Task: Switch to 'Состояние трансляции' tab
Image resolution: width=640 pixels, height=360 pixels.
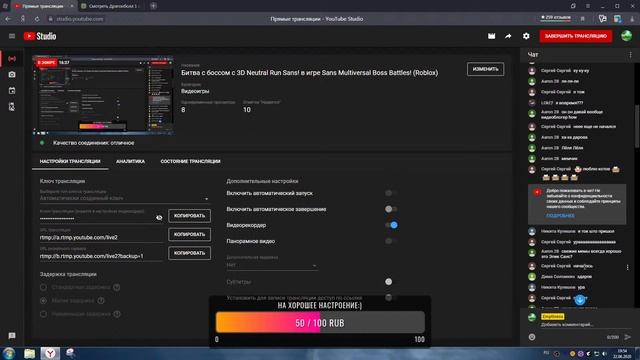Action: [x=190, y=161]
